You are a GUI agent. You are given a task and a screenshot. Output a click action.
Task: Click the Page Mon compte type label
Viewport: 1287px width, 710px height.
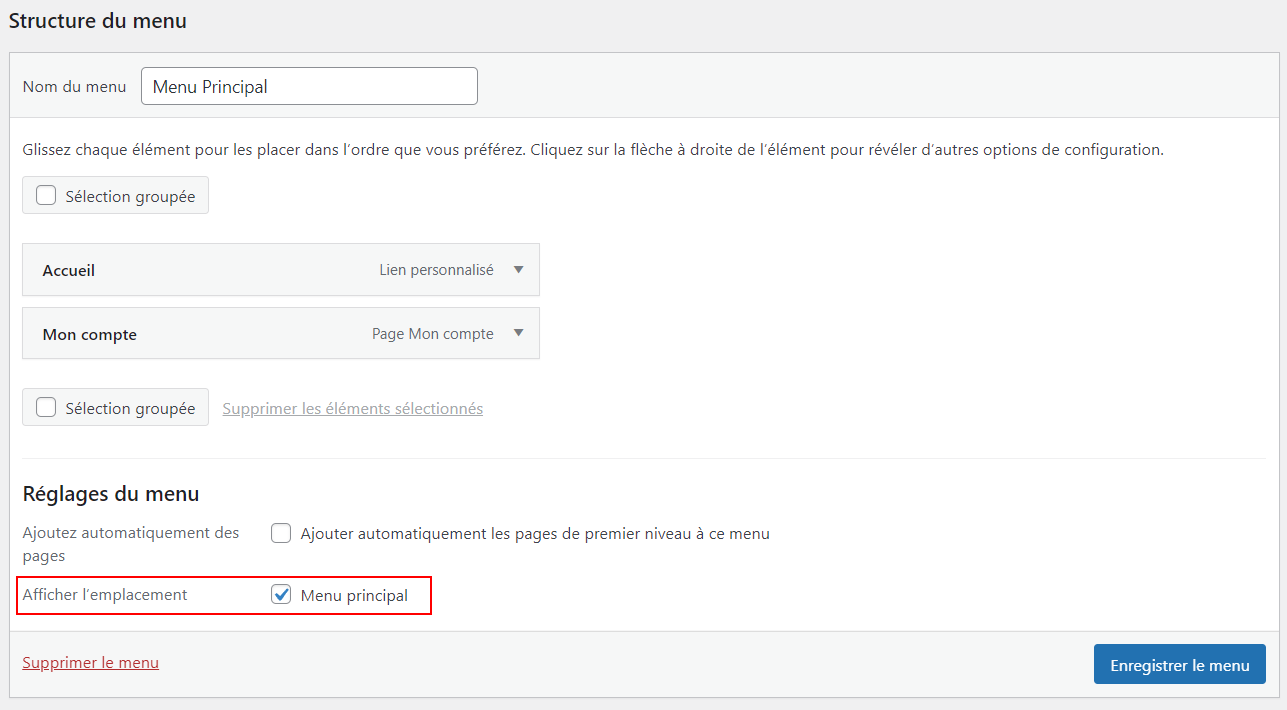(432, 334)
